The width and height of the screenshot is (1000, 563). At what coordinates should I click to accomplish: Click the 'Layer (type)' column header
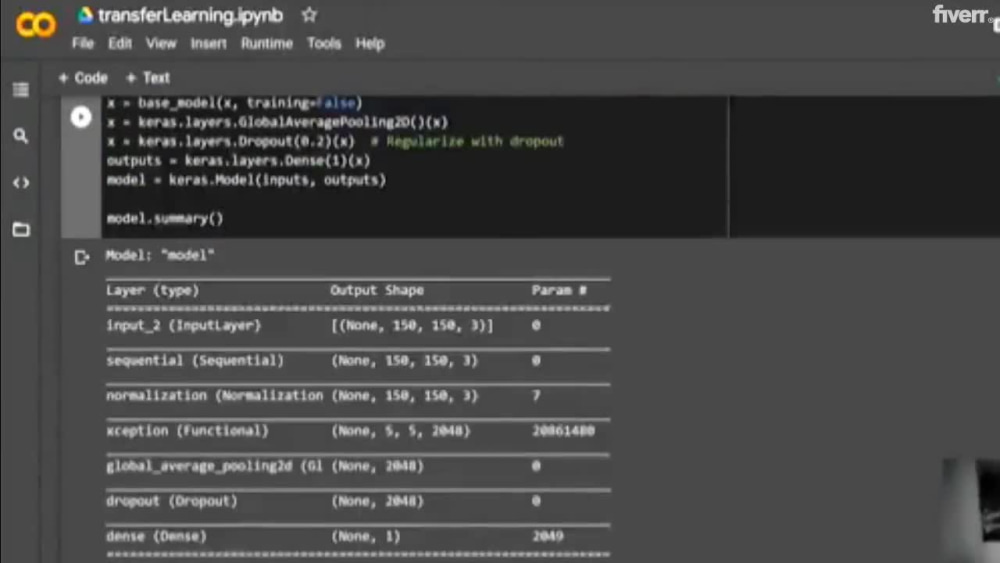[152, 290]
